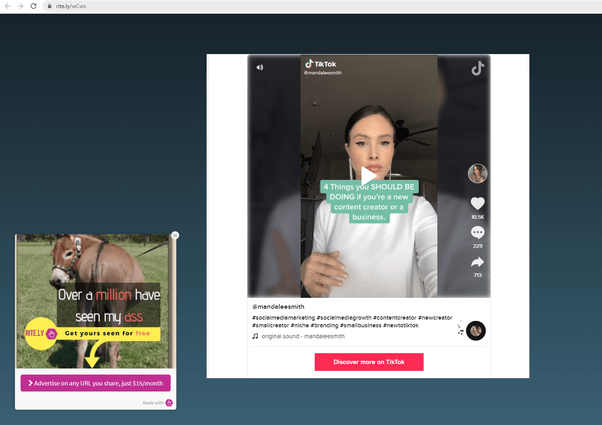The height and width of the screenshot is (425, 602).
Task: Click the #contentcreator hashtag
Action: (395, 318)
